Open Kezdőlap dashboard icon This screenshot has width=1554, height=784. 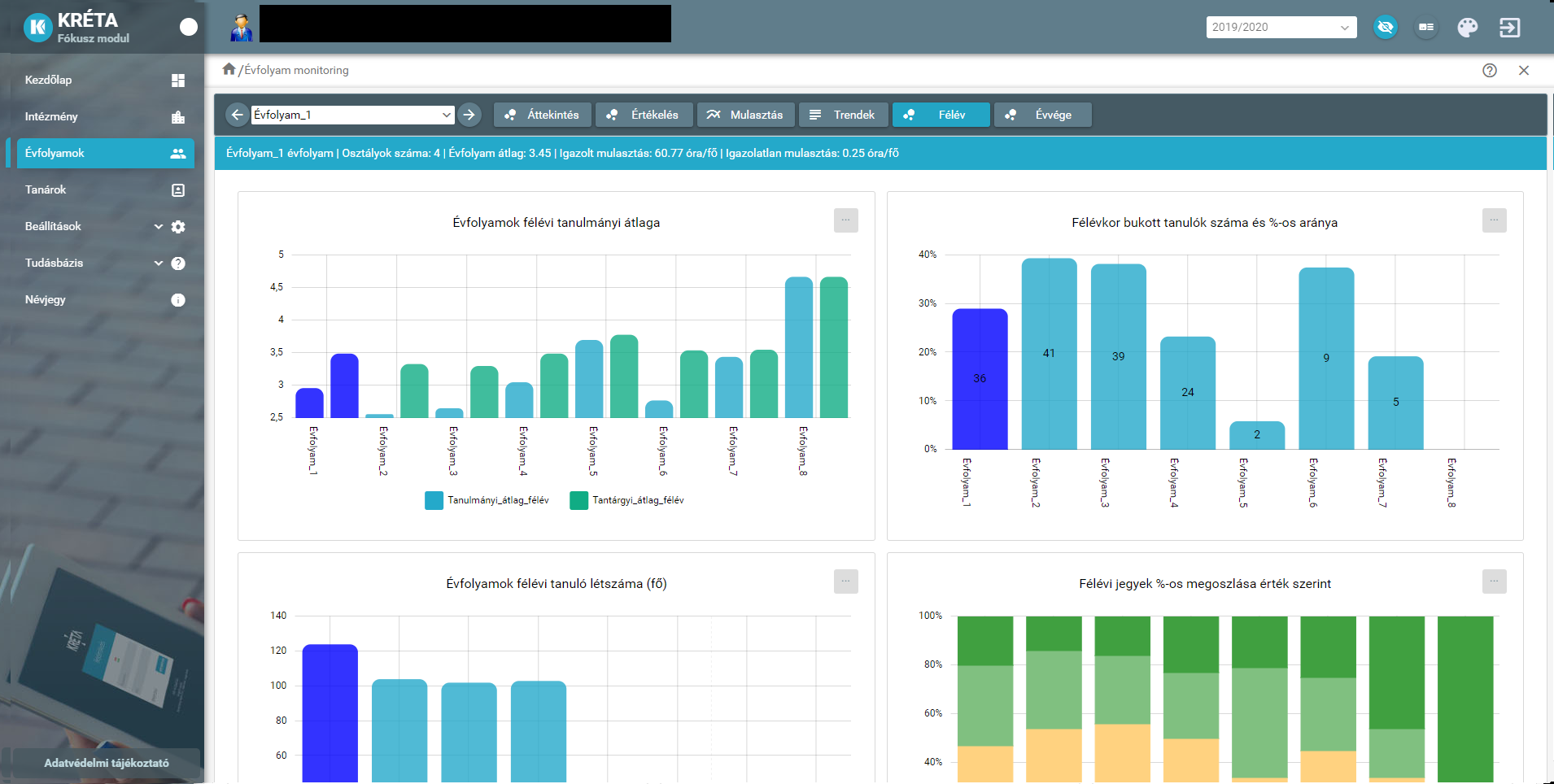point(178,81)
